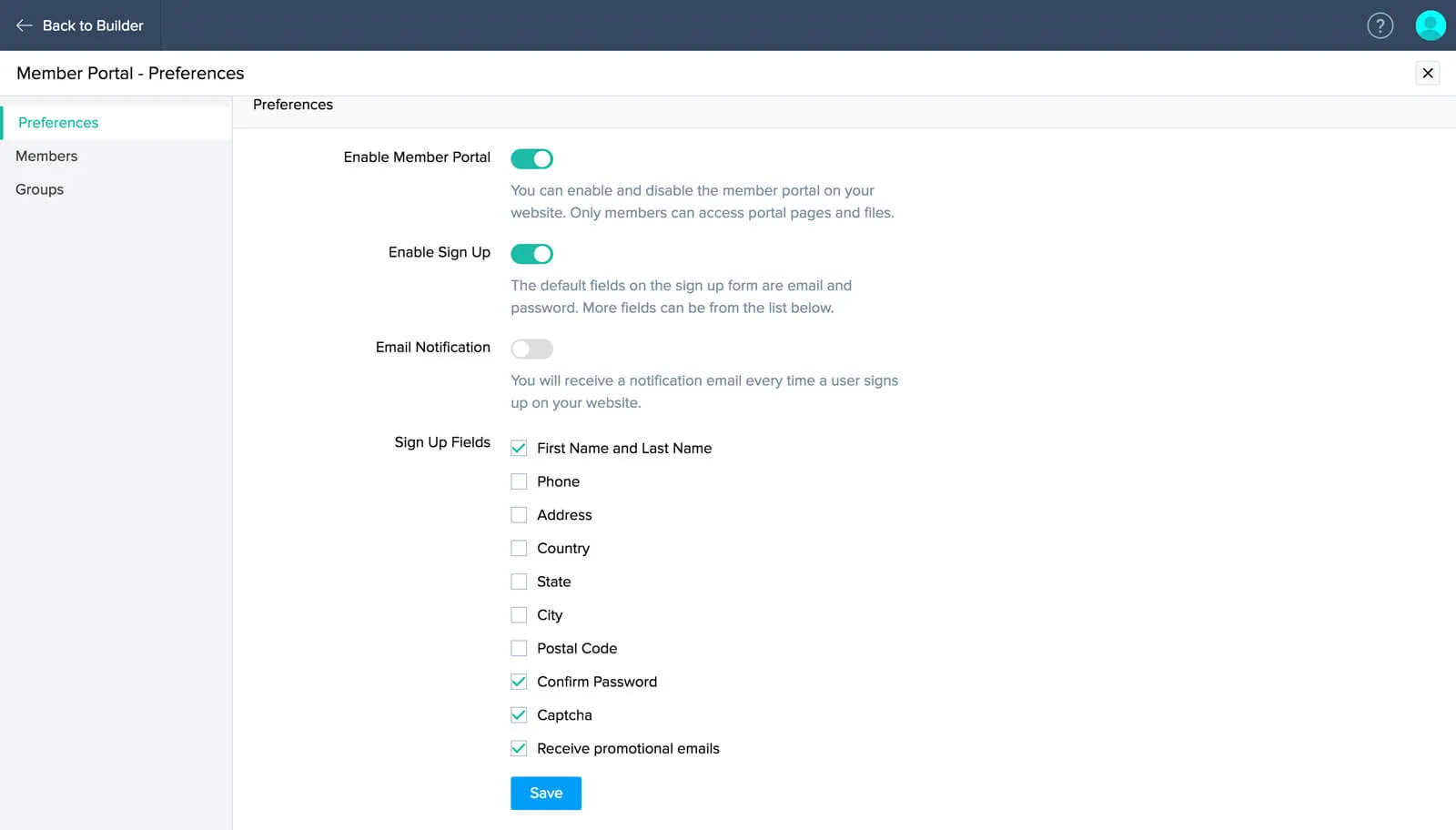Screen dimensions: 1456x830
Task: Toggle Enable Member Portal switch
Action: 531,158
